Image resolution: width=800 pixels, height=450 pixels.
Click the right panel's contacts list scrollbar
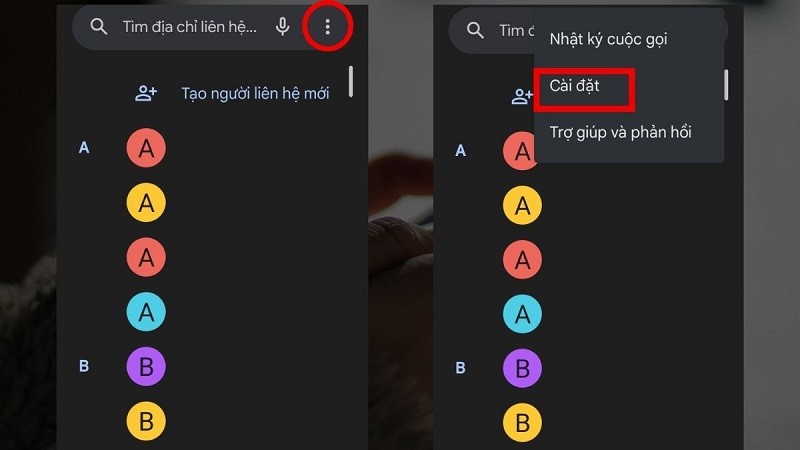[x=726, y=85]
